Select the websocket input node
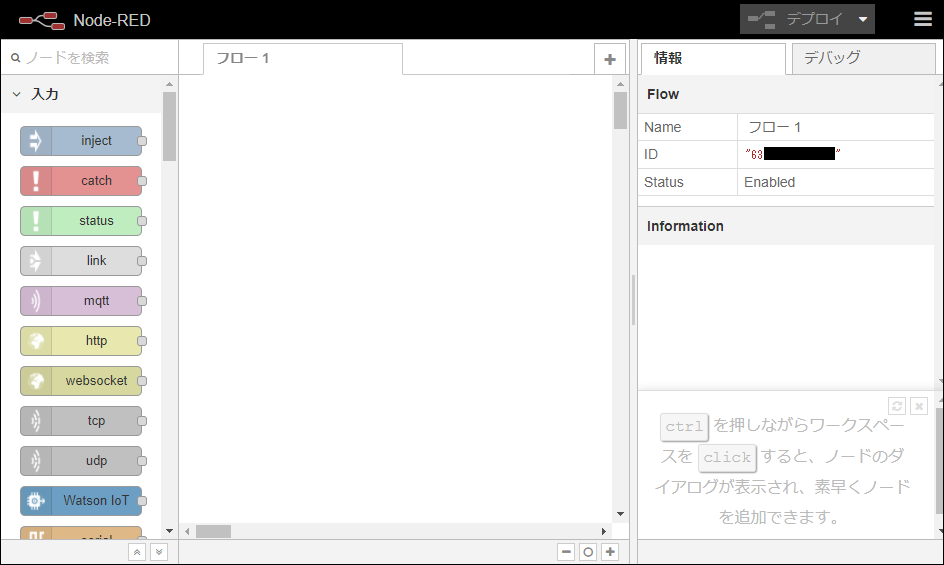The width and height of the screenshot is (944, 565). [x=81, y=381]
